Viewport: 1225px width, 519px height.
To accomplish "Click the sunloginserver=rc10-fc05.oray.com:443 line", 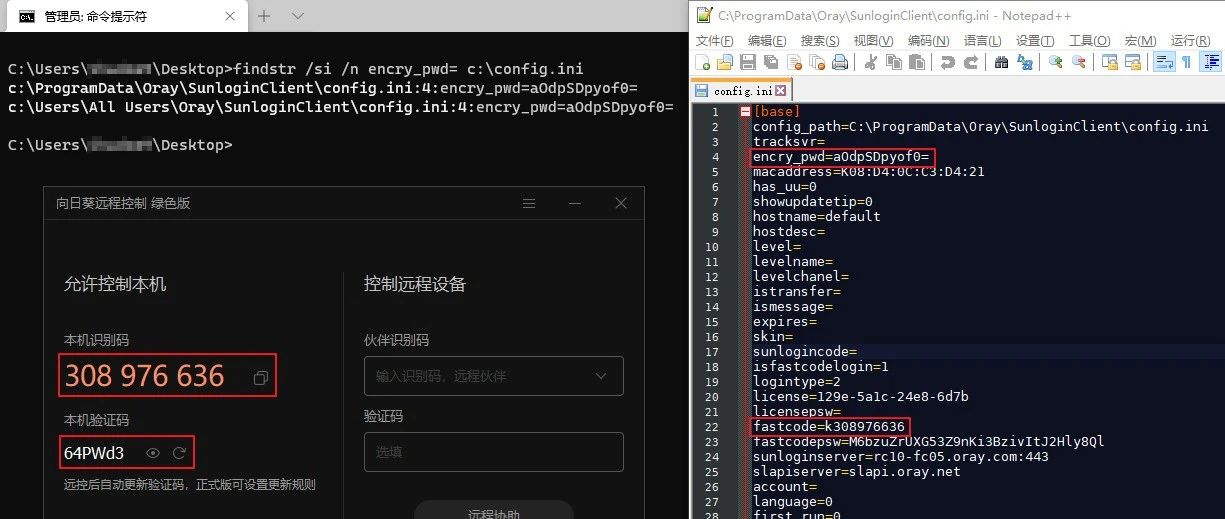I will pyautogui.click(x=901, y=457).
